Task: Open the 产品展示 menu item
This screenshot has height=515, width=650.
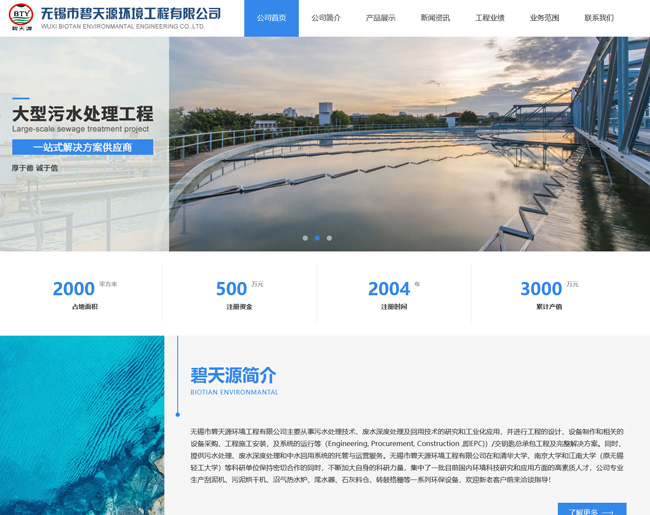Action: pyautogui.click(x=380, y=18)
